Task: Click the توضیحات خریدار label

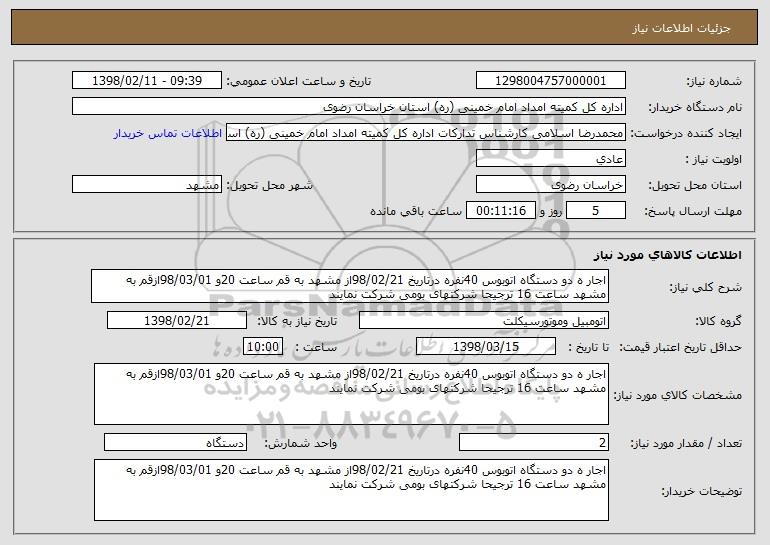Action: point(702,491)
